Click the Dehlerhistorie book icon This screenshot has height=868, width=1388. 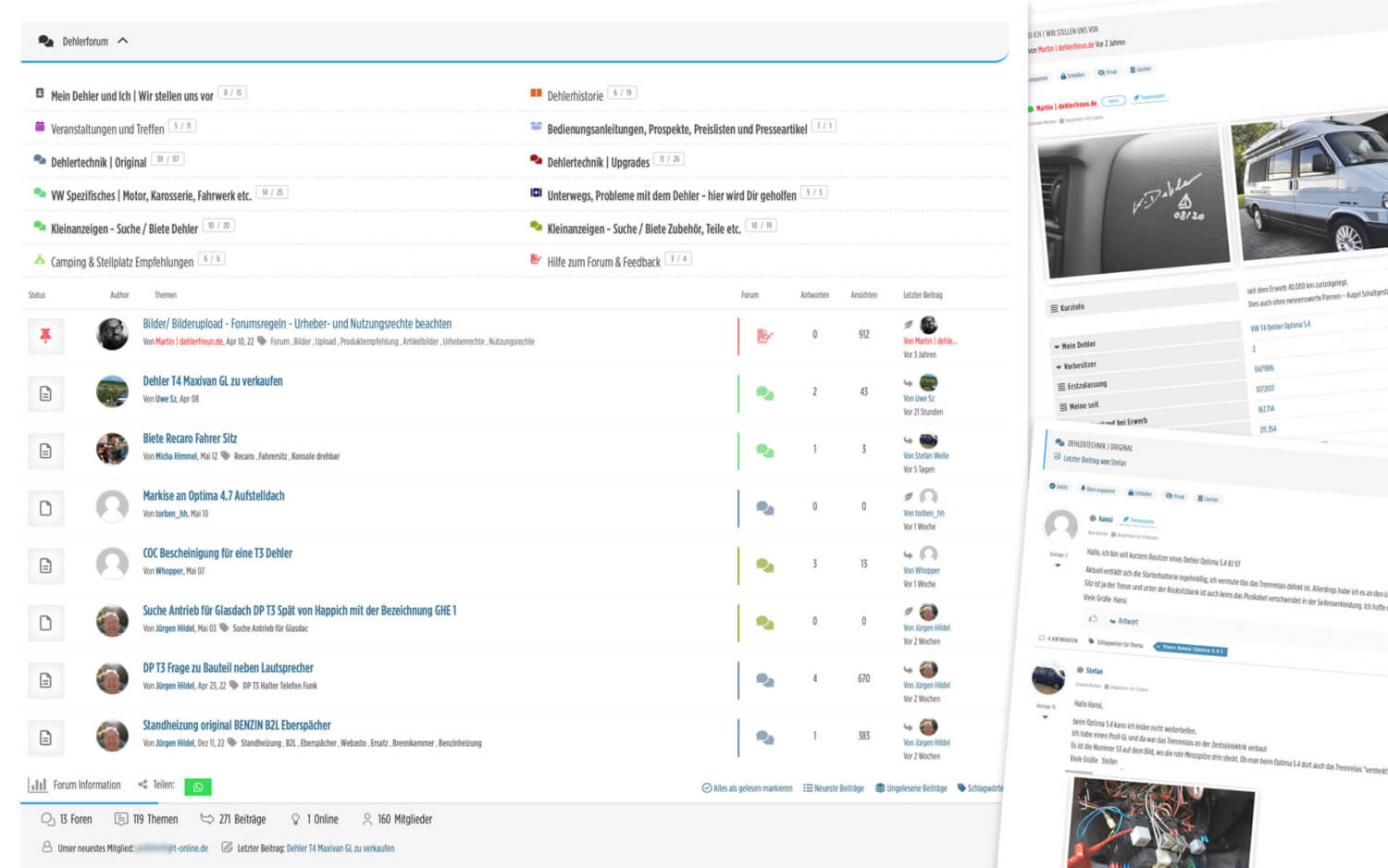tap(536, 93)
